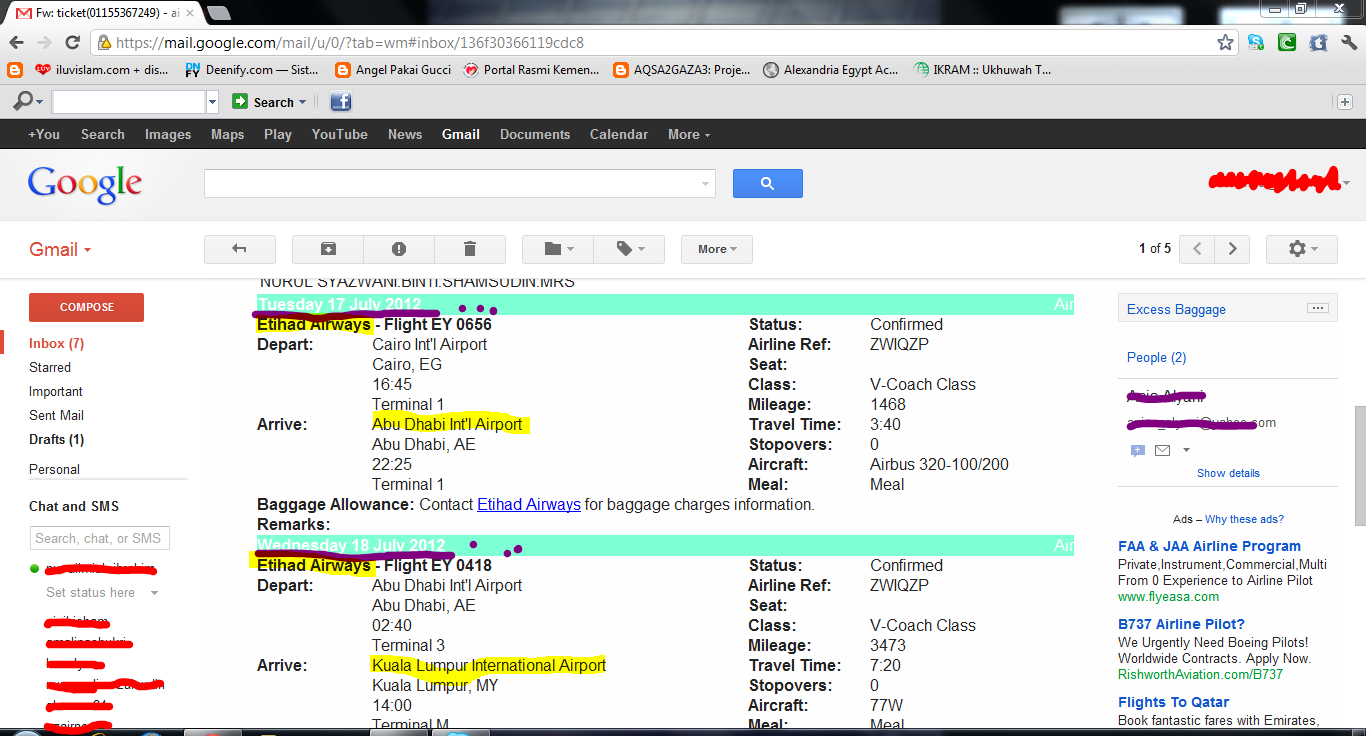Open the Move to folder menu
Viewport: 1366px width, 736px height.
(x=558, y=249)
